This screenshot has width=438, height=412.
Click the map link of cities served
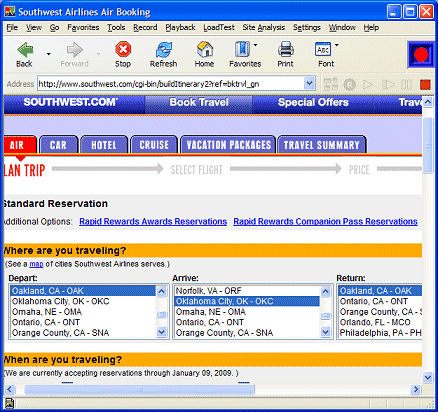click(x=36, y=264)
